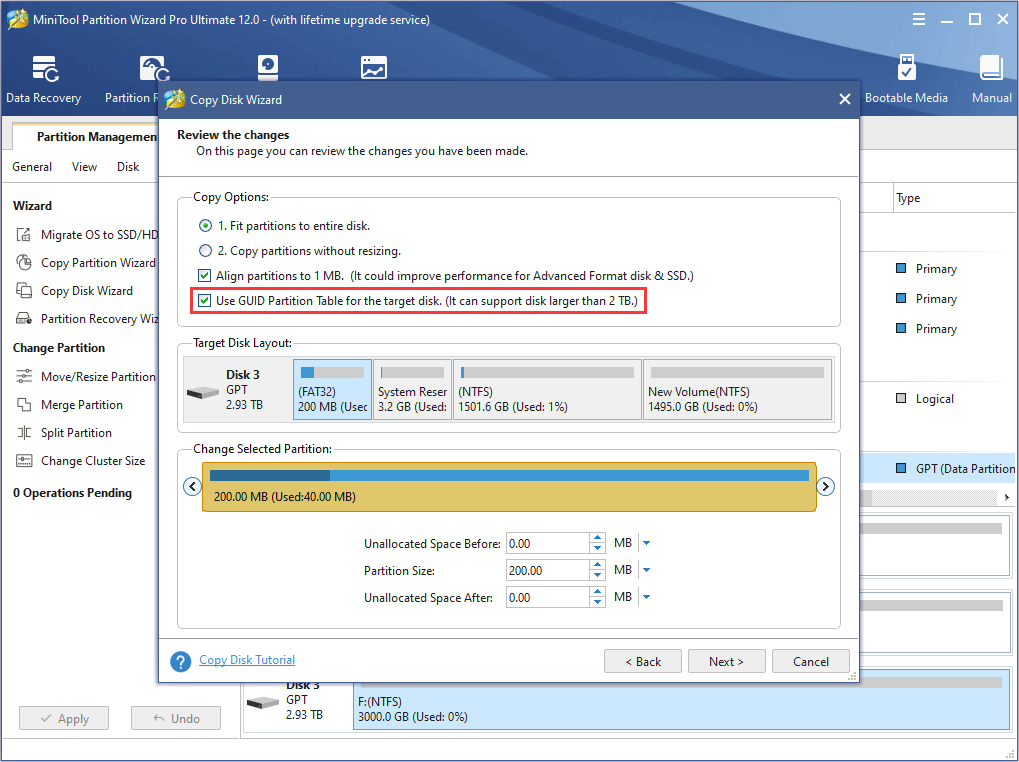
Task: Open the General menu
Action: point(32,167)
